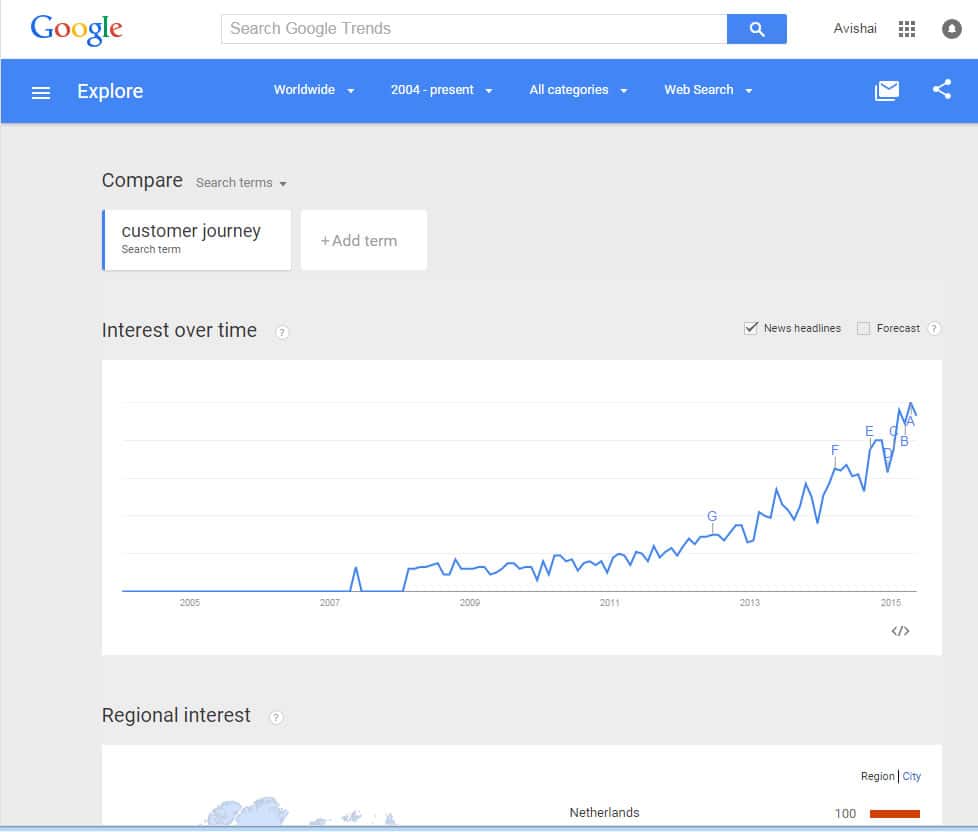Click news headline marker F

point(835,450)
